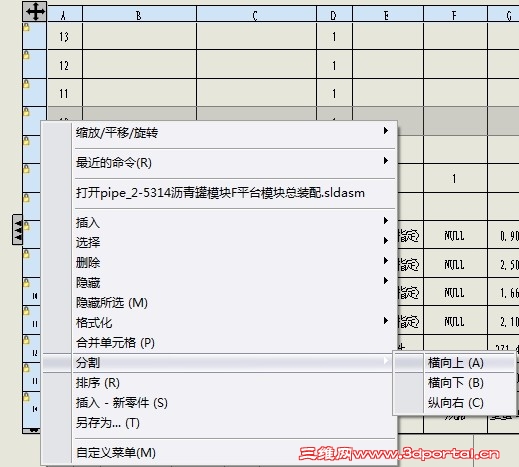Image resolution: width=519 pixels, height=467 pixels.
Task: Choose 隐藏所选 (M) from context menu
Action: click(219, 303)
